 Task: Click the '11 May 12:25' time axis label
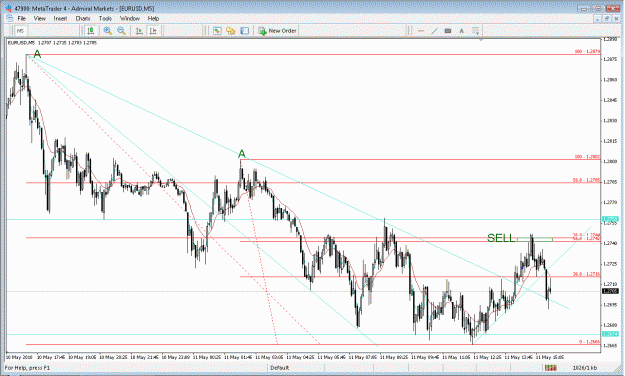pyautogui.click(x=487, y=357)
